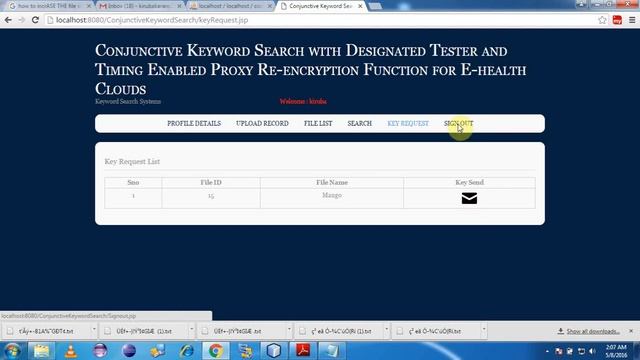Image resolution: width=640 pixels, height=360 pixels.
Task: Click the taskbar clock showing 2:07 AM
Action: 616,351
